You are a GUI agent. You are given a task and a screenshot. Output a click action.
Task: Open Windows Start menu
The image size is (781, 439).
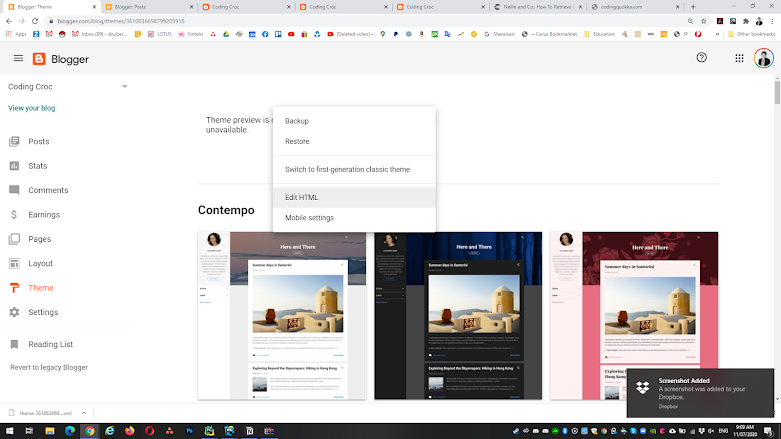pos(9,431)
